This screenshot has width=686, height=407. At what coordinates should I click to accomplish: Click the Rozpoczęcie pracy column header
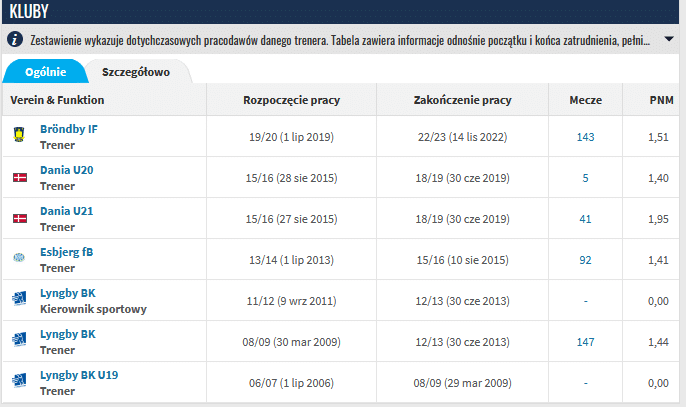coord(291,100)
